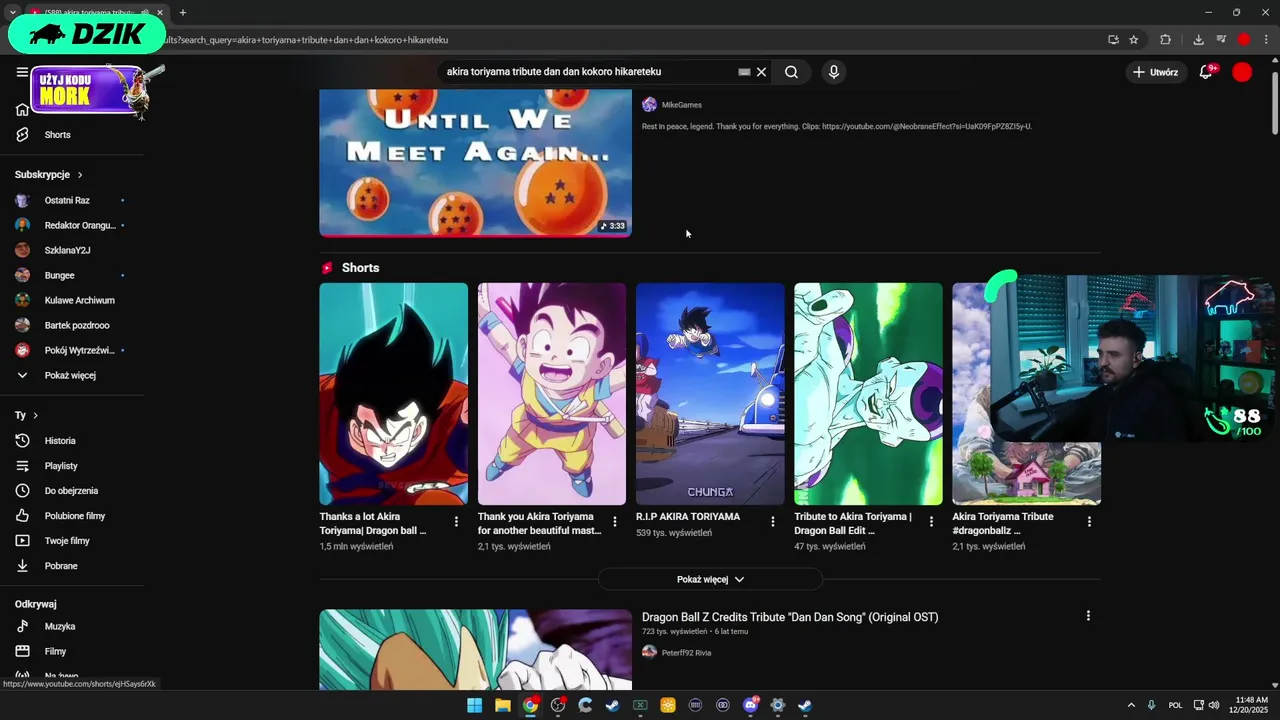Open R.I.P AKIRA TORIYAMA short thumbnail
The width and height of the screenshot is (1280, 720).
(x=710, y=394)
